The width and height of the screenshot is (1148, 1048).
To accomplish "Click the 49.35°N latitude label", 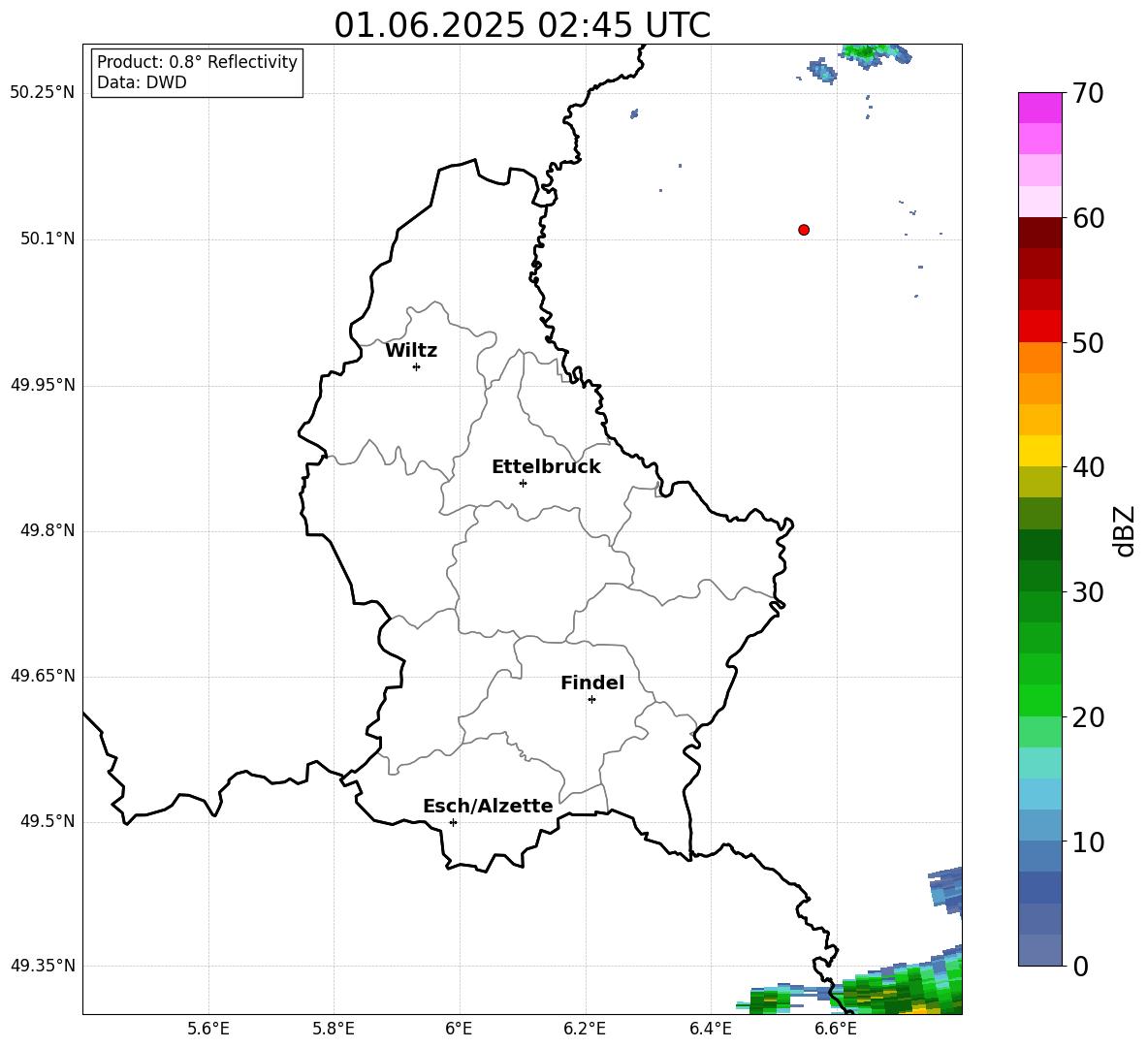I will tap(43, 966).
